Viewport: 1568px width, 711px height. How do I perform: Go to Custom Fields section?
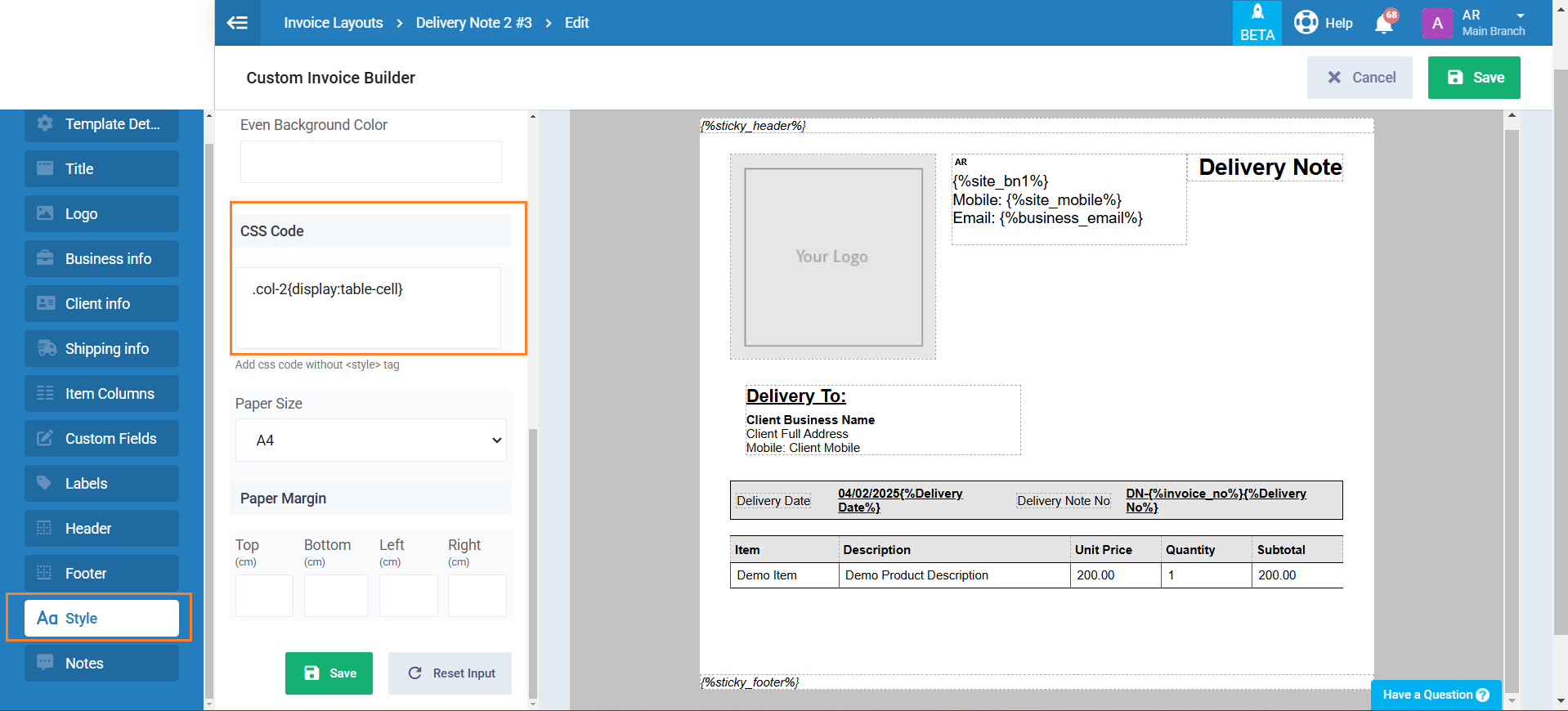tap(101, 439)
